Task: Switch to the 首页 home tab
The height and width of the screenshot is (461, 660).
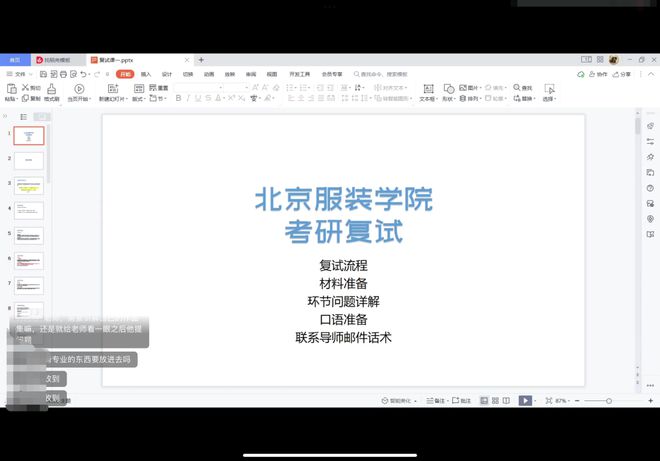Action: [15, 60]
